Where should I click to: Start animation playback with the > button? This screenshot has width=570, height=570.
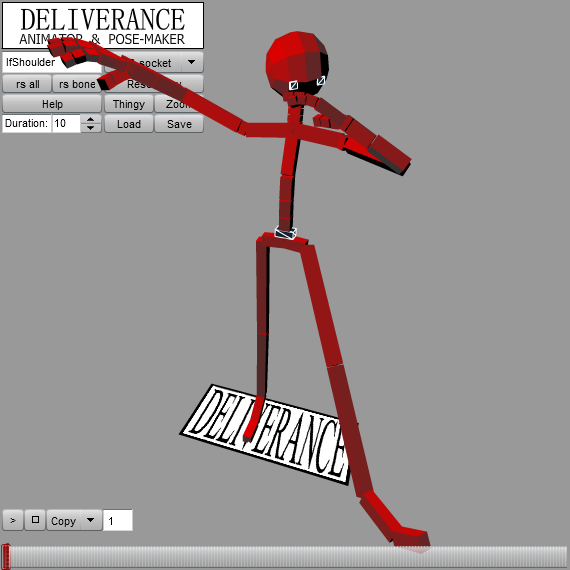13,520
